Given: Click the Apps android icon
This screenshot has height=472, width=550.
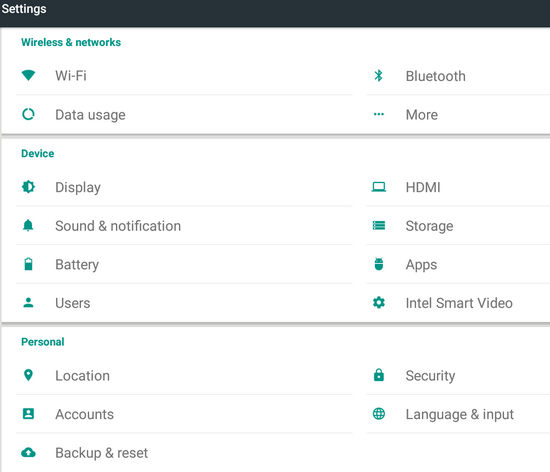Looking at the screenshot, I should coord(378,264).
